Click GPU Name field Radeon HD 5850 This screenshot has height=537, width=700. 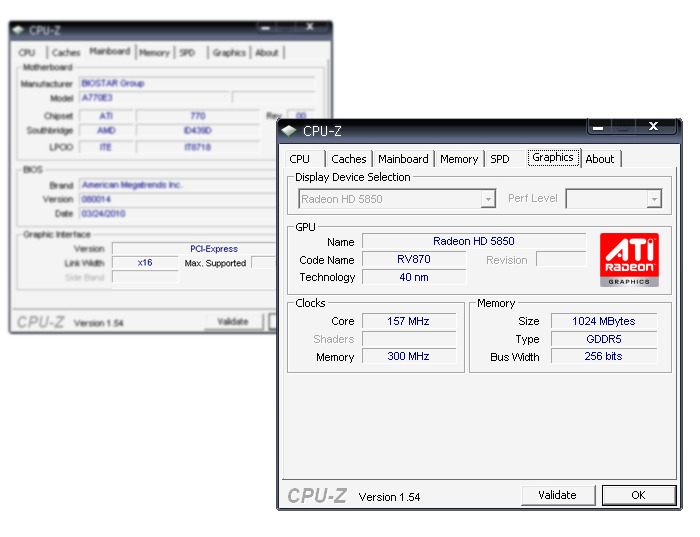tap(474, 241)
